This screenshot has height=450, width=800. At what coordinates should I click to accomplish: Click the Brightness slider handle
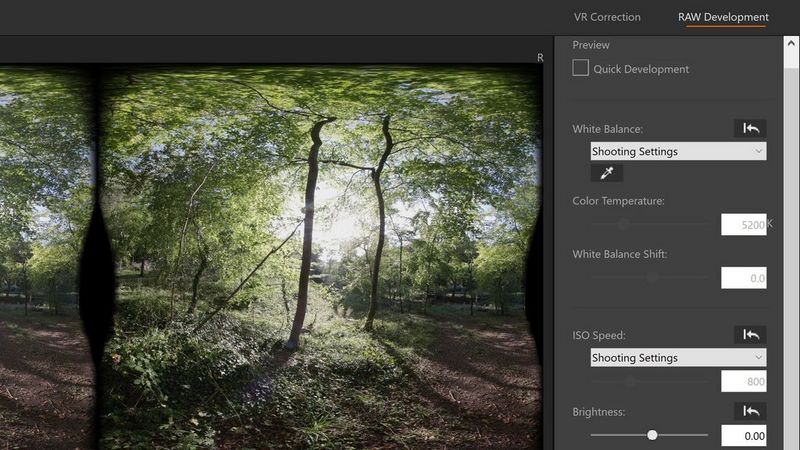(652, 435)
